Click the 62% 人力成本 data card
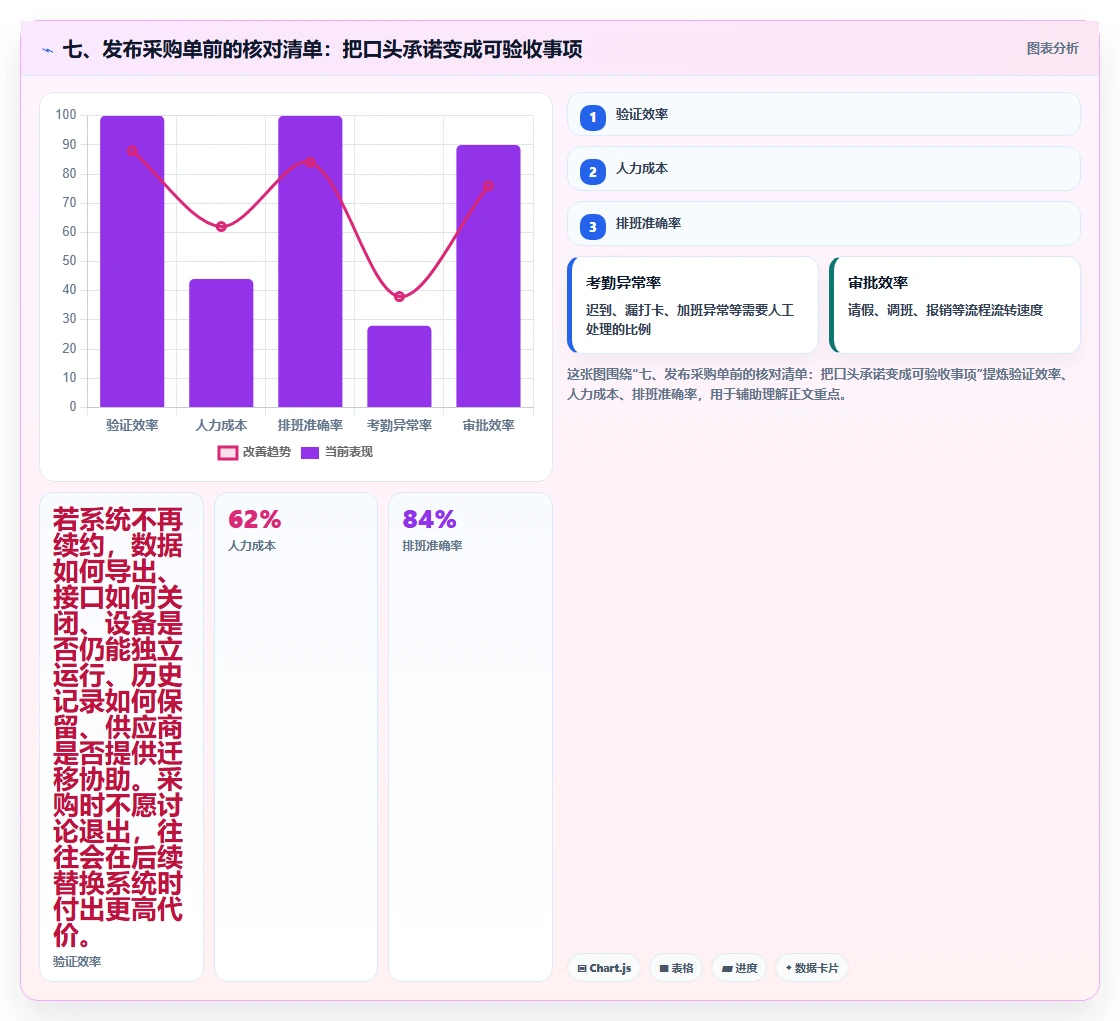This screenshot has width=1120, height=1021. 296,737
